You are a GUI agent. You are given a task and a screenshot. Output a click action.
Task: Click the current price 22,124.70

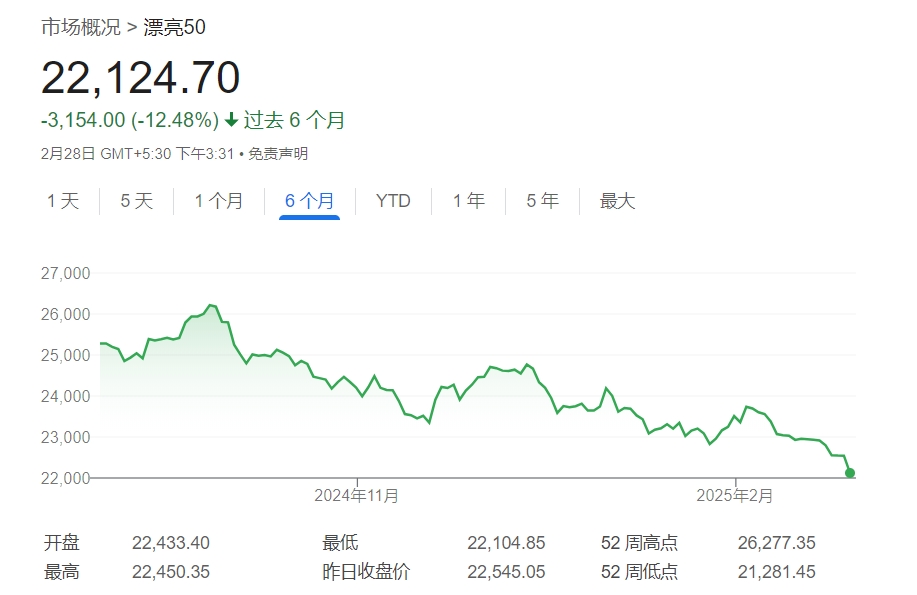(140, 77)
